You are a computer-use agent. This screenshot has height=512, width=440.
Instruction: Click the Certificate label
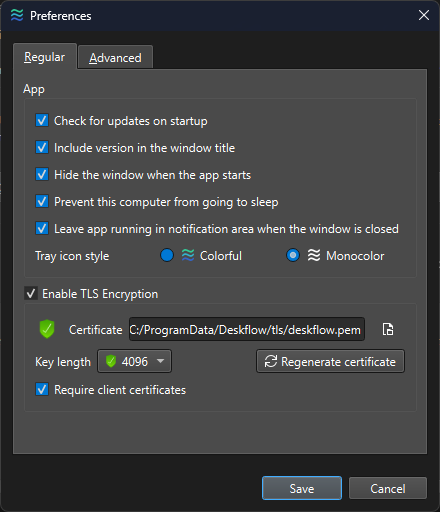click(x=96, y=330)
